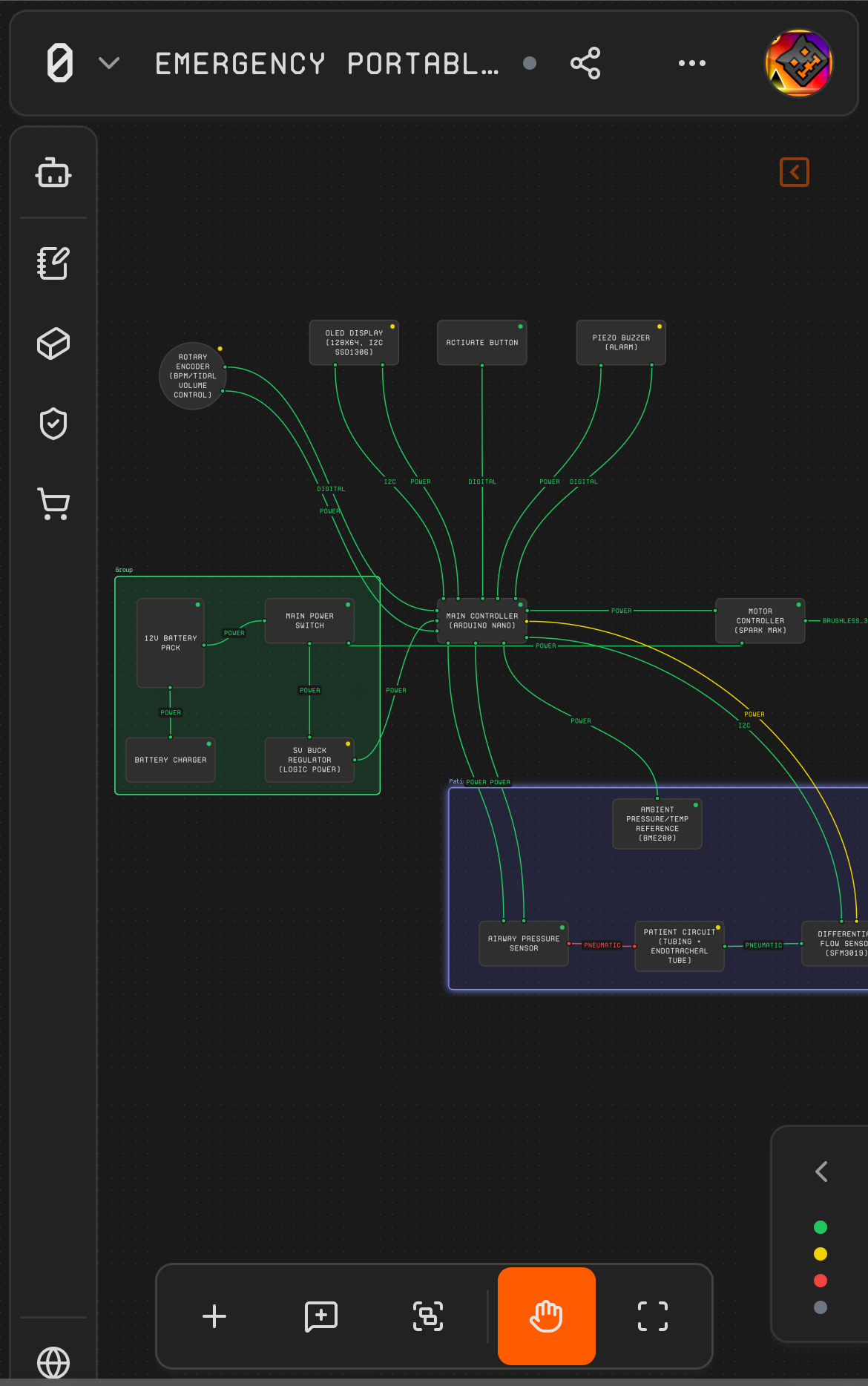Select the Rotary Encoder node

pos(193,376)
